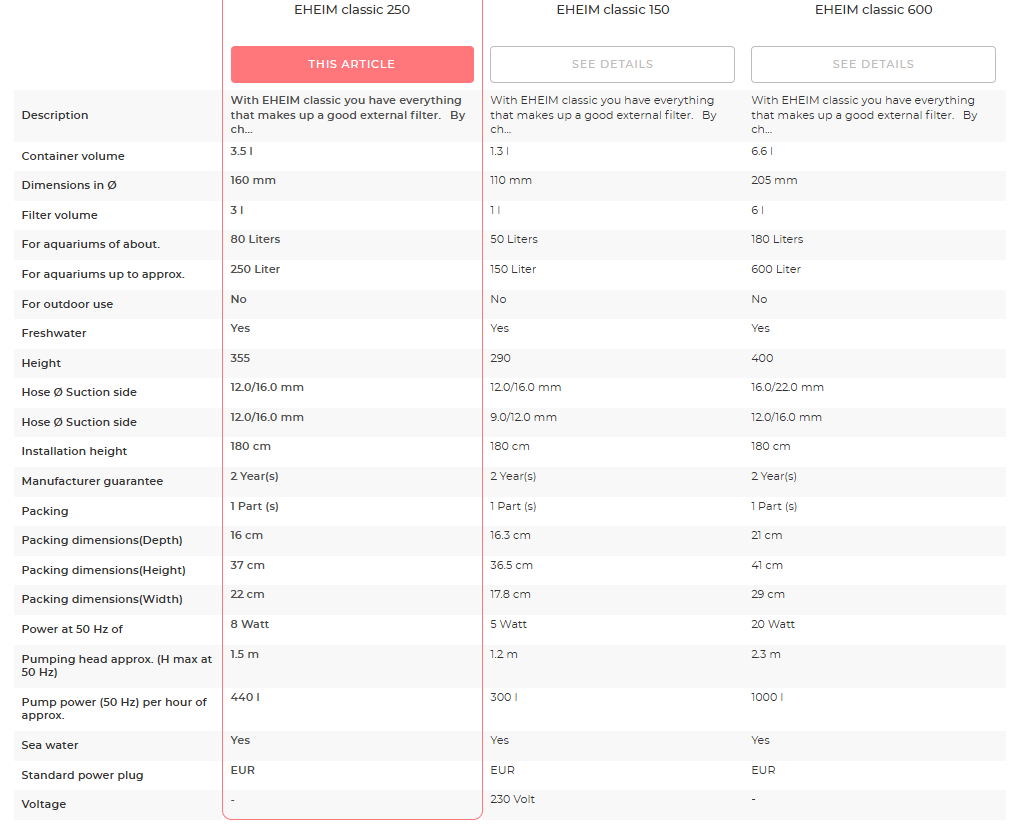Click the 205 mm dimension value

click(774, 180)
